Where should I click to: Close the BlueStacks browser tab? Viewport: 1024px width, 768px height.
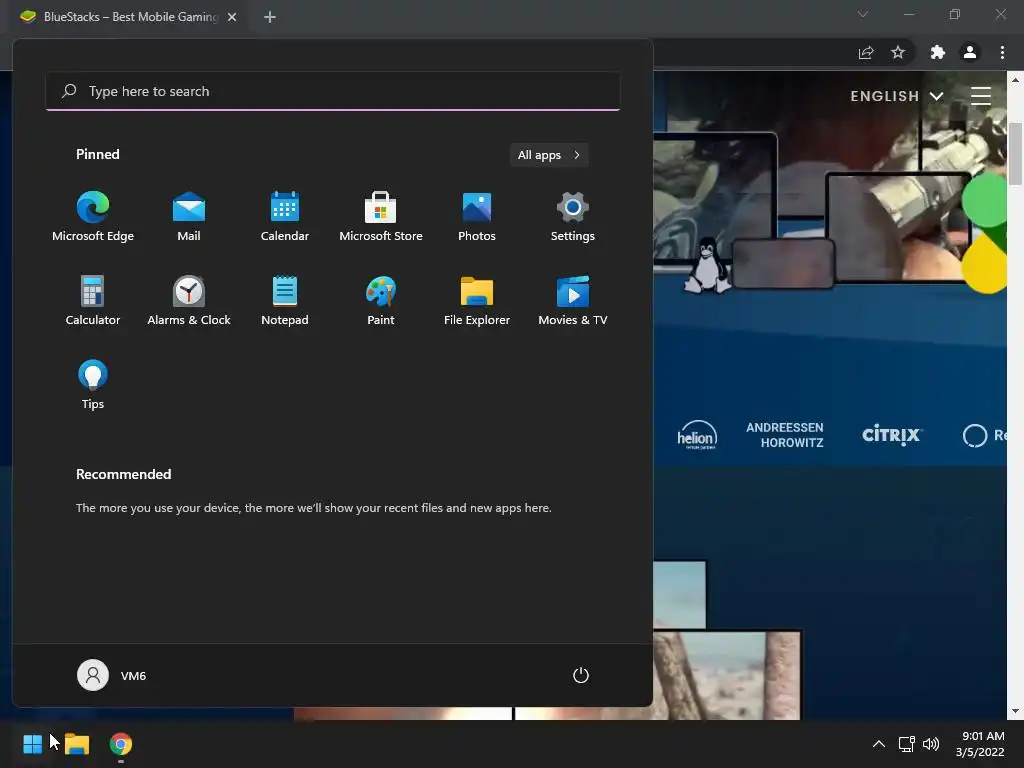[232, 17]
